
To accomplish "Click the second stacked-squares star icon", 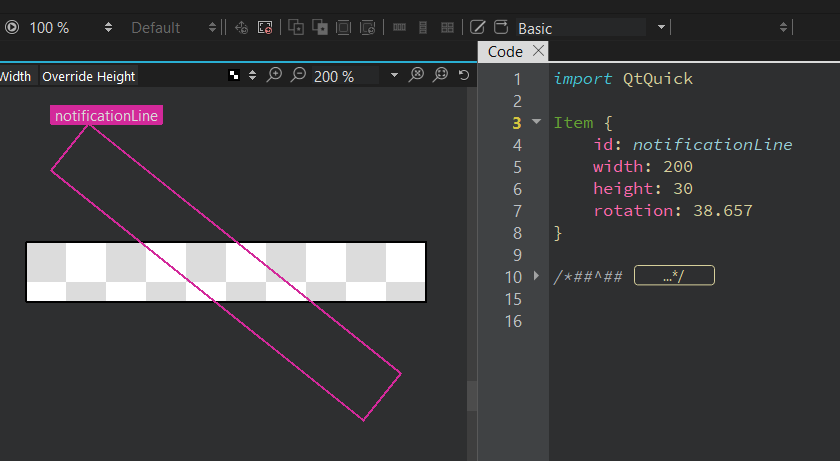I will click(320, 27).
